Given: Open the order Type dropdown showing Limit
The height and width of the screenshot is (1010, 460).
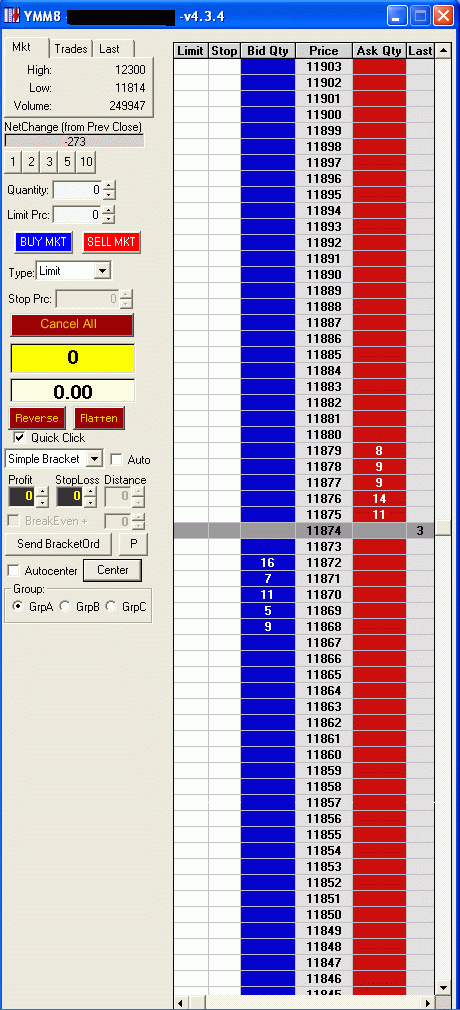Looking at the screenshot, I should pyautogui.click(x=102, y=271).
